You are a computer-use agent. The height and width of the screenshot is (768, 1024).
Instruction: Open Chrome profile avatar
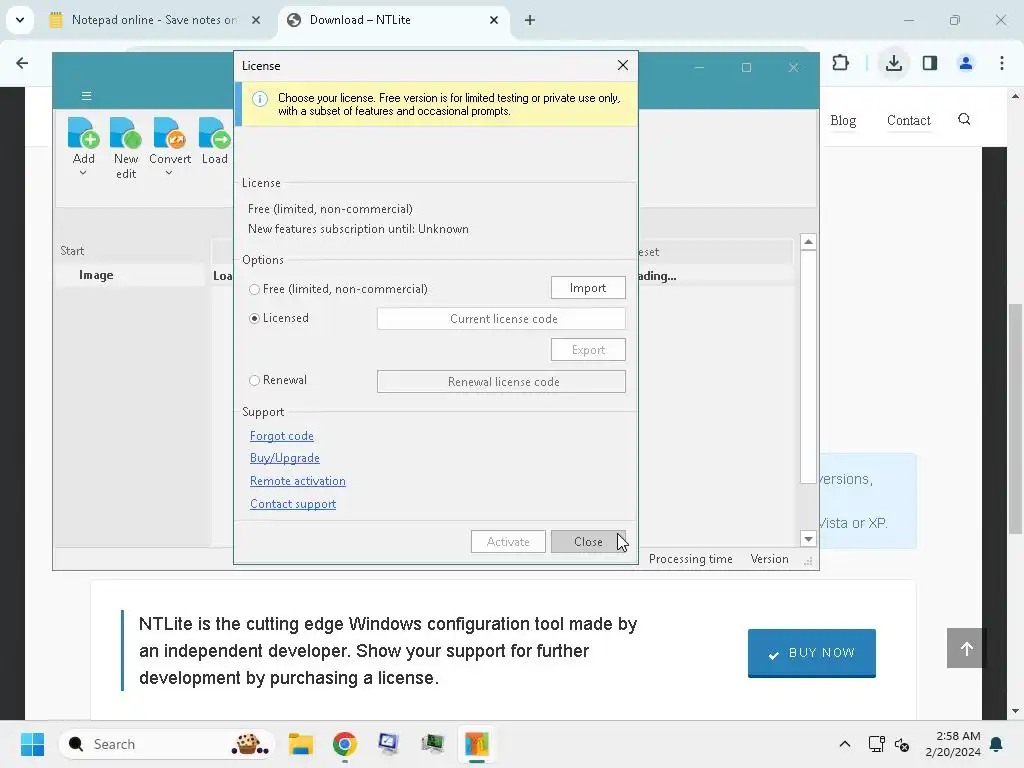click(965, 63)
